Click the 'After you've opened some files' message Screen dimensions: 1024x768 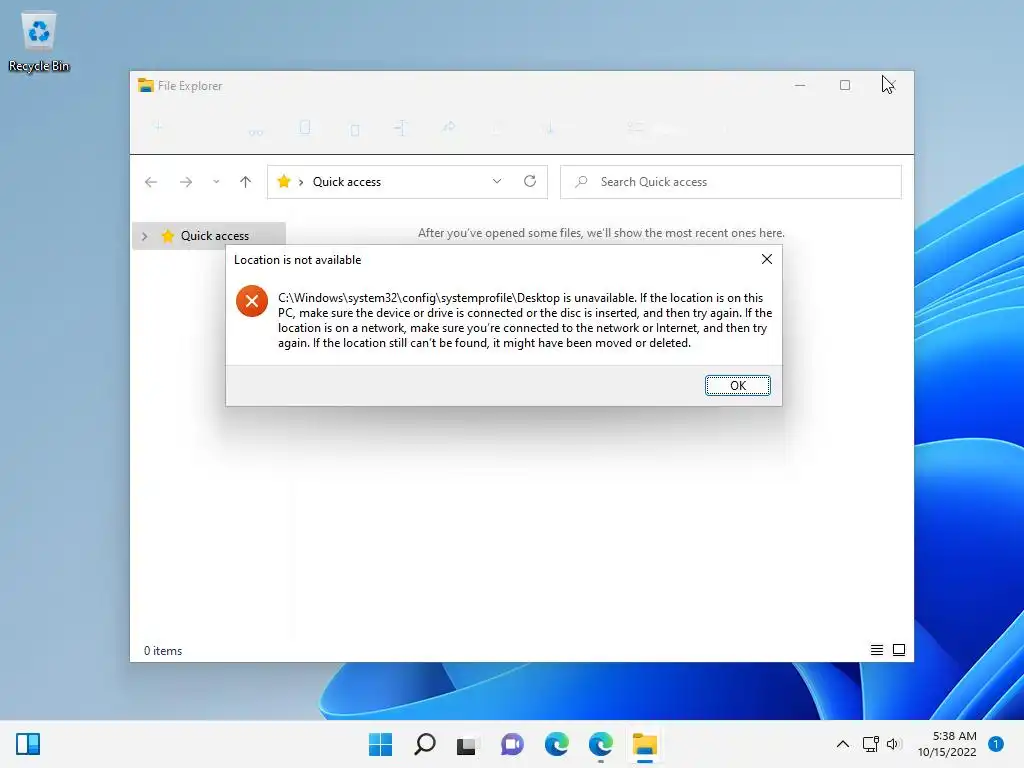point(601,233)
